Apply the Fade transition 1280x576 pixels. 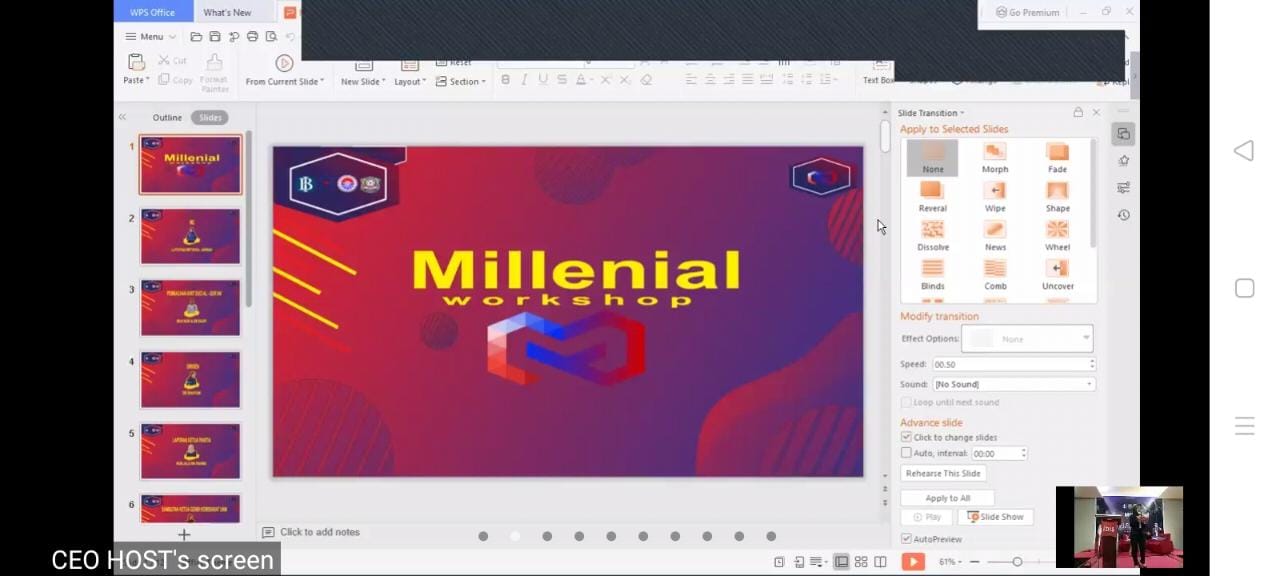click(1056, 157)
